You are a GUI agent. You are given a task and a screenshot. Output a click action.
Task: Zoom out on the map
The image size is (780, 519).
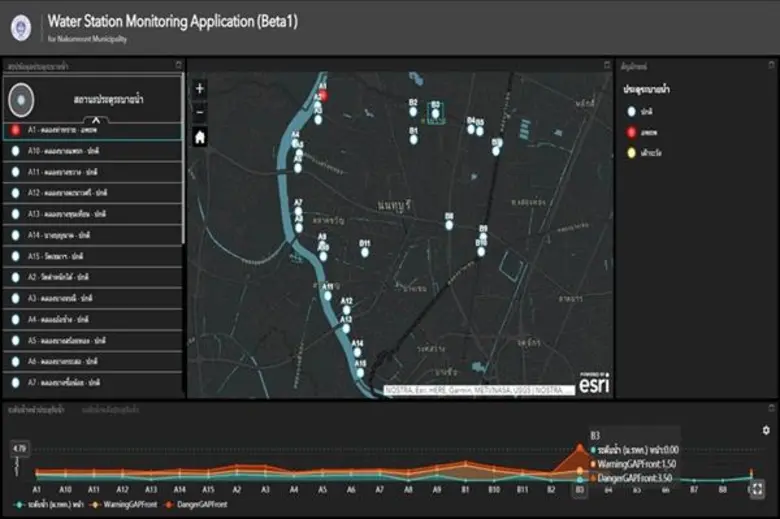click(199, 112)
